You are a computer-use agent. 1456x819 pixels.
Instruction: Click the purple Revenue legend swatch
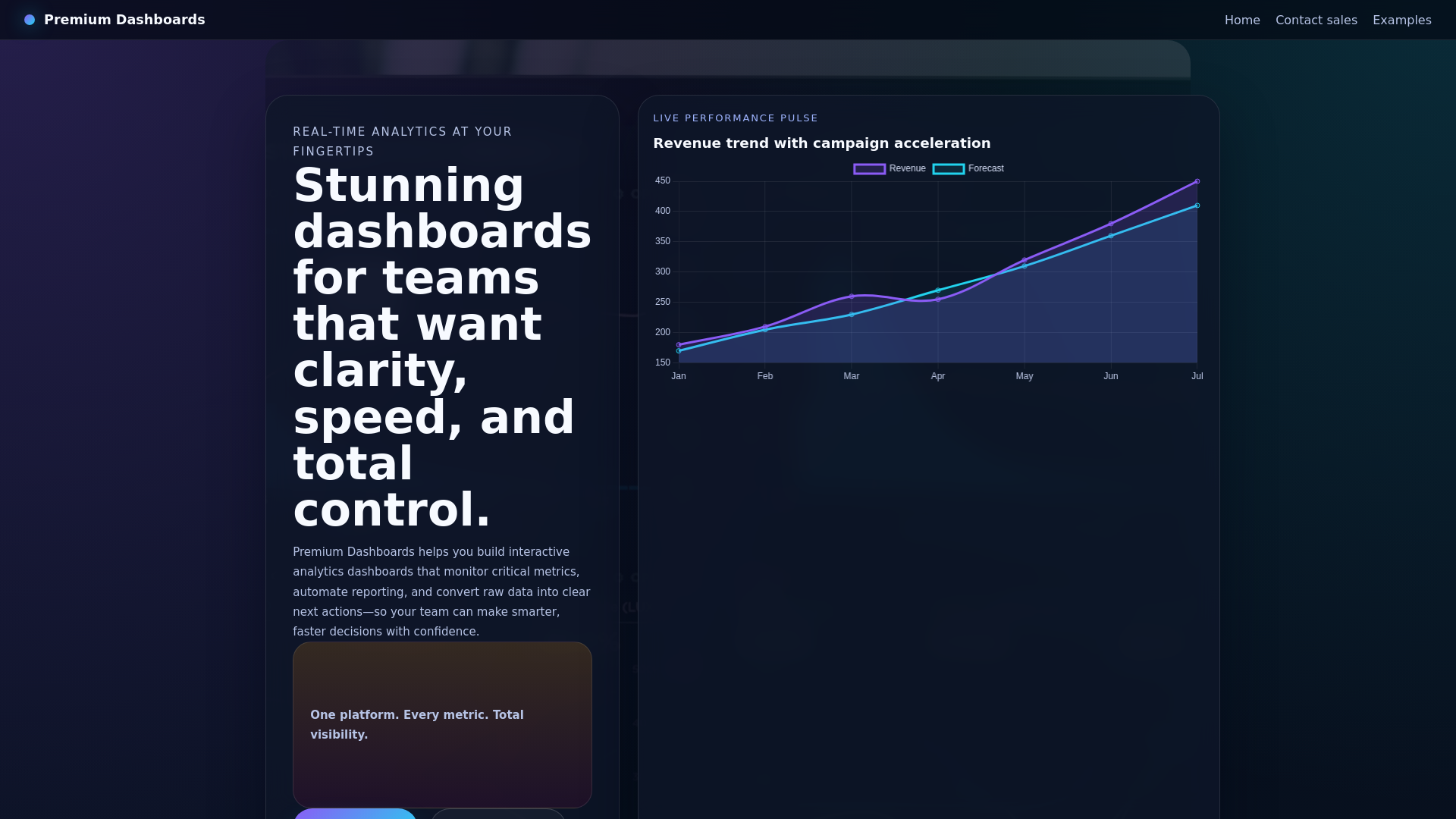(870, 169)
